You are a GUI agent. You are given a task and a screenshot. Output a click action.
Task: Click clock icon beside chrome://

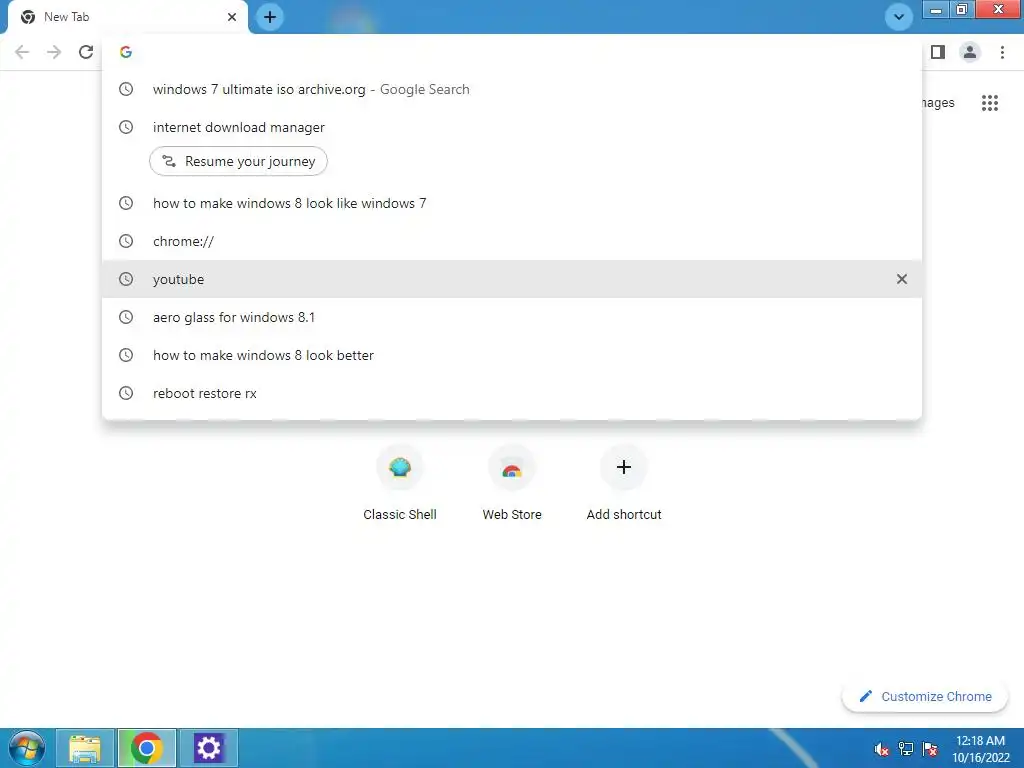pyautogui.click(x=126, y=241)
